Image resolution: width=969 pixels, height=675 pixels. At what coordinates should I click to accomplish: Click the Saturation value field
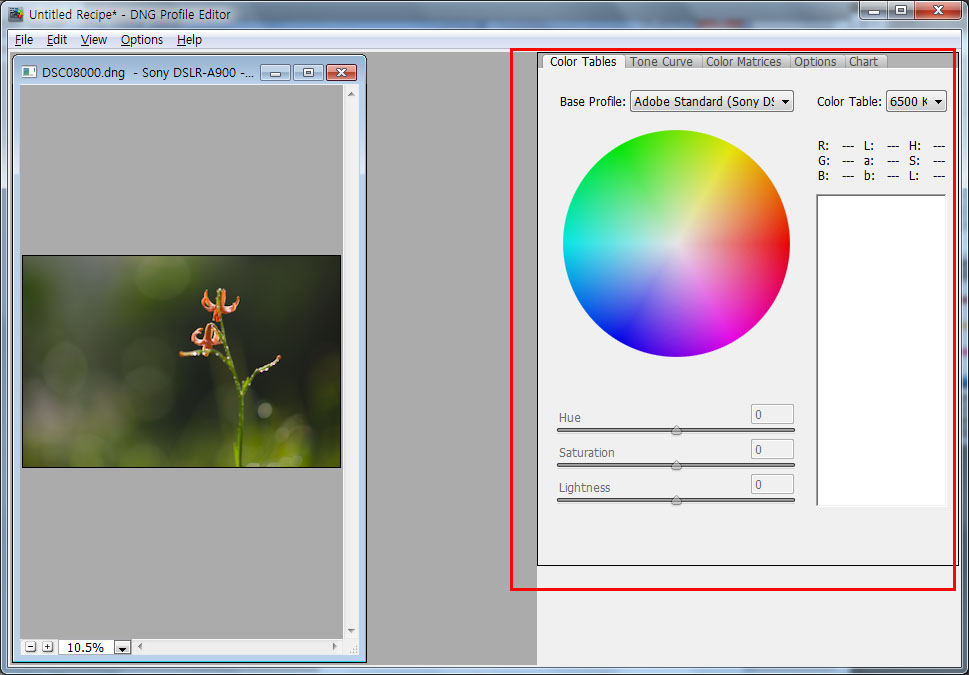tap(772, 449)
